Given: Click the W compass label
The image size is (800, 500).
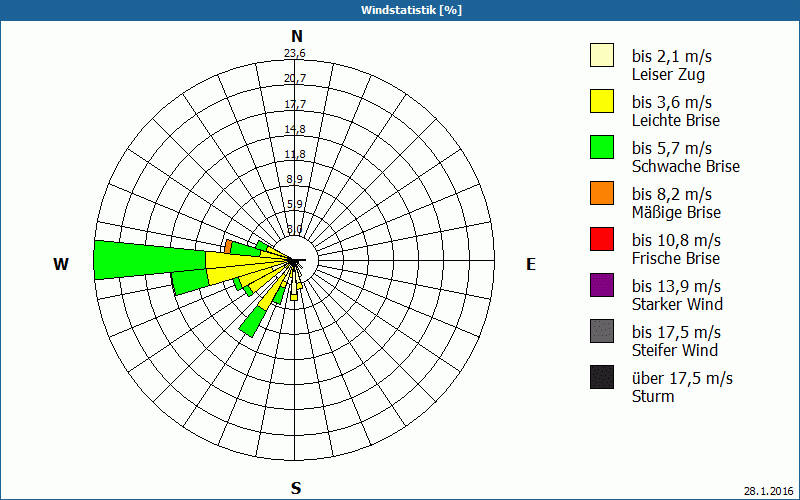Looking at the screenshot, I should click(x=61, y=264).
